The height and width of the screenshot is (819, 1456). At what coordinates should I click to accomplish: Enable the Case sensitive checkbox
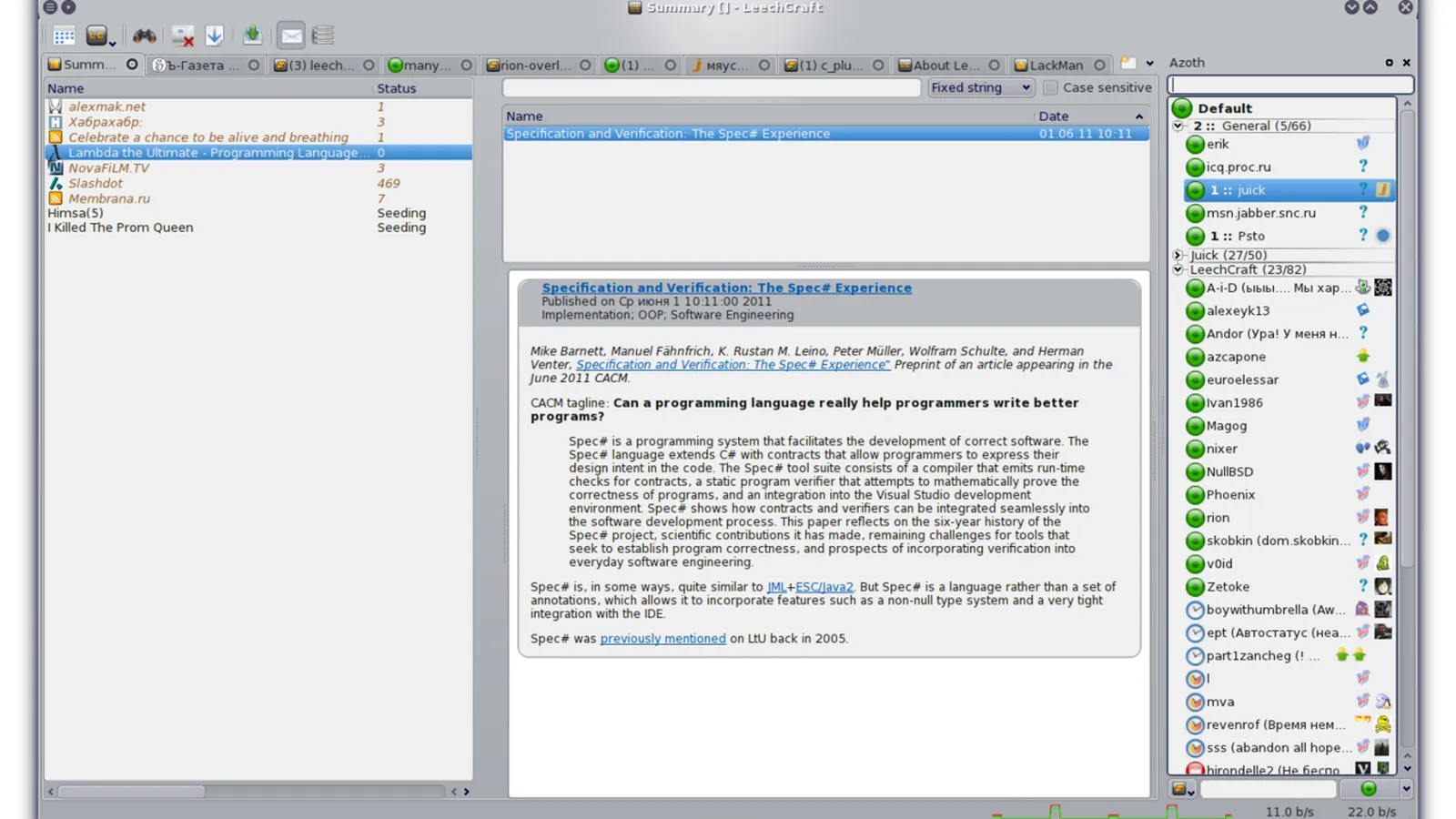(1050, 87)
